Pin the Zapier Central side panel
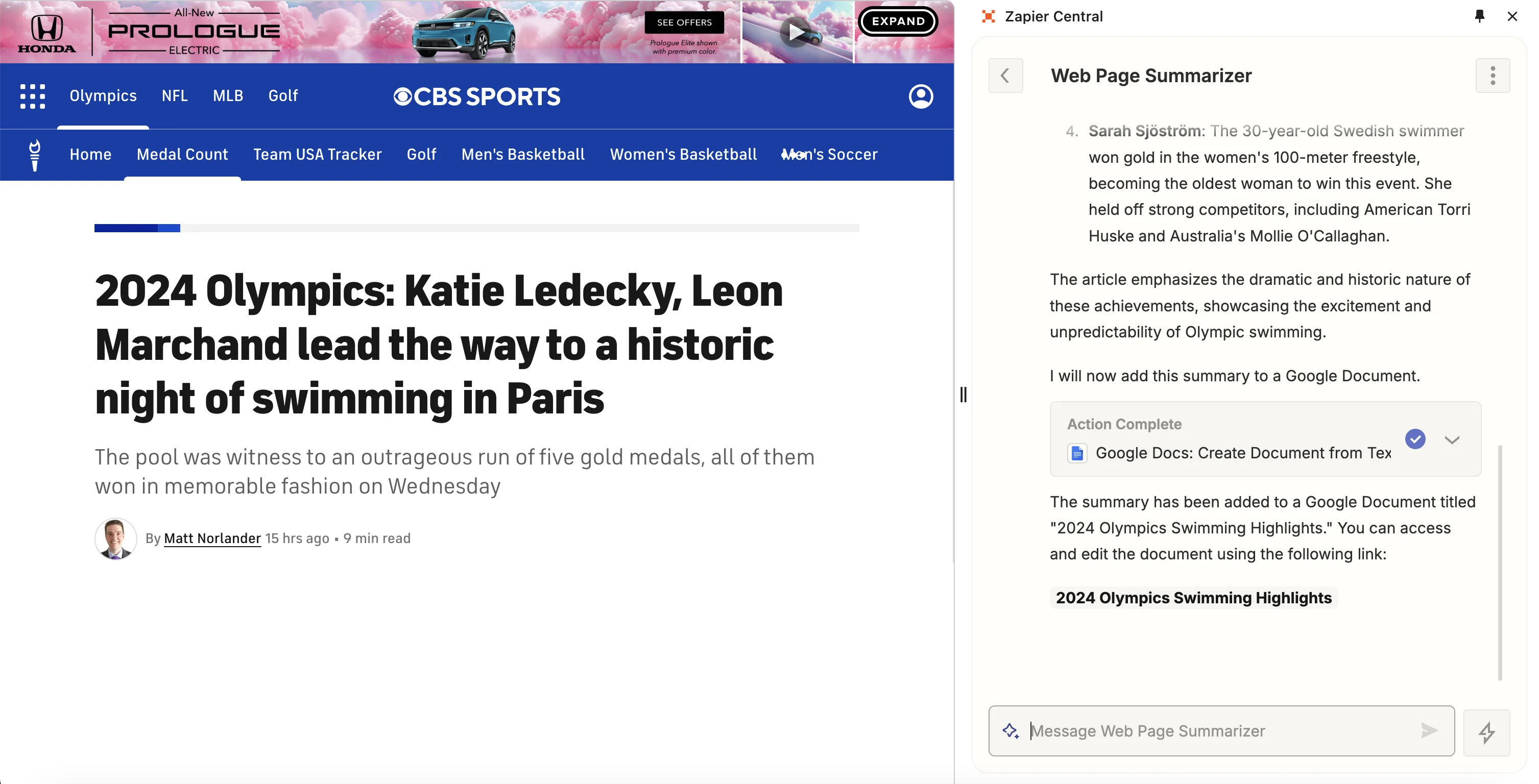 1479,16
